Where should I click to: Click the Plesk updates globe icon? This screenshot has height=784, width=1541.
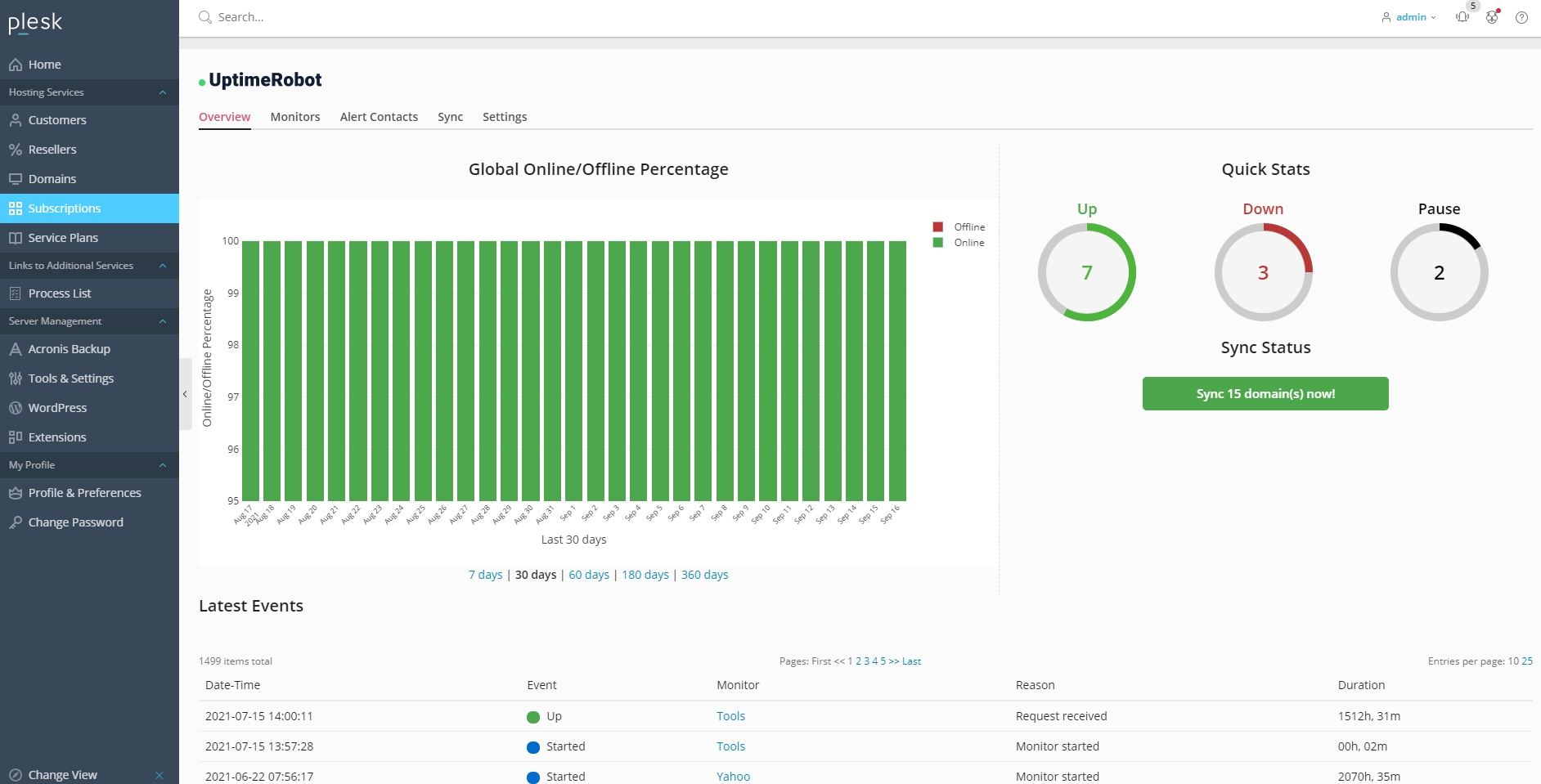point(1492,17)
